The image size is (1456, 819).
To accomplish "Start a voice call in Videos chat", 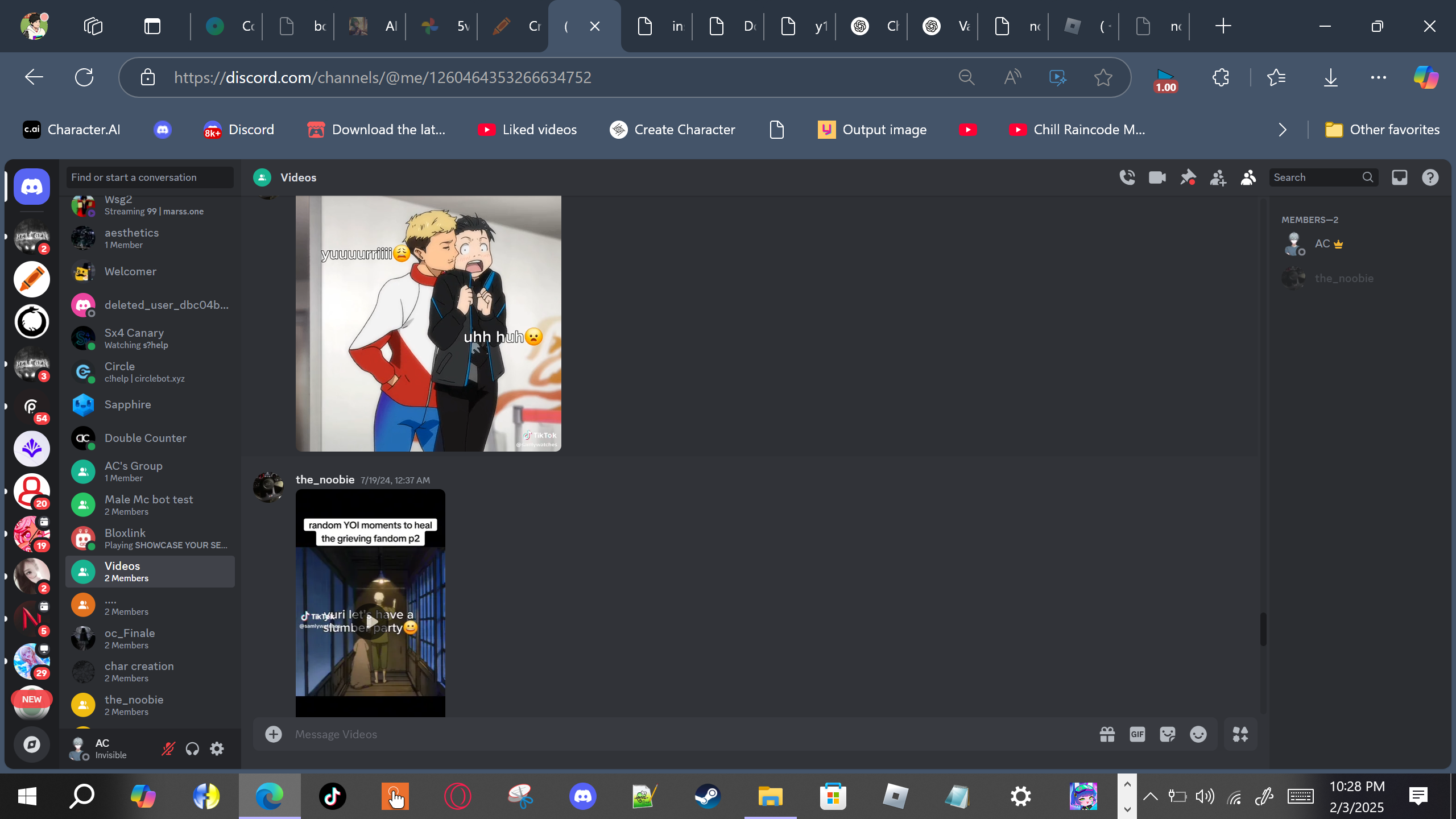I will tap(1127, 177).
